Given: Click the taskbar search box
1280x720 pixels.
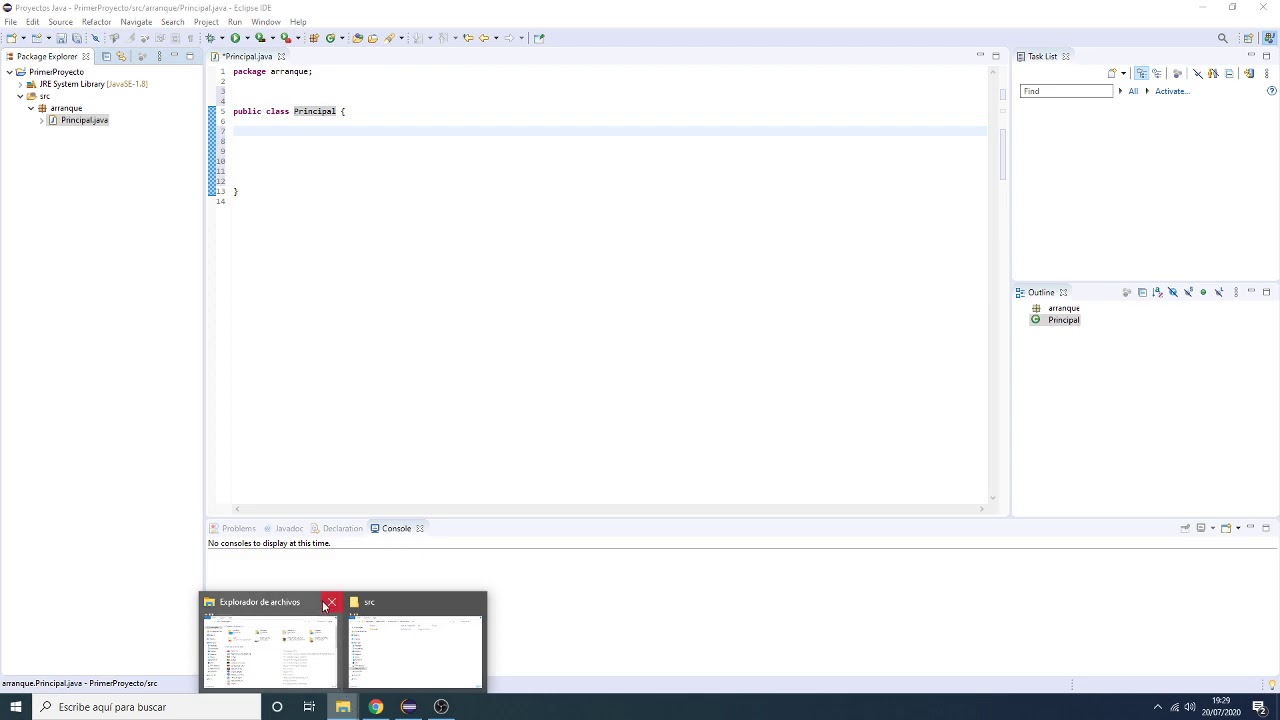Looking at the screenshot, I should (146, 707).
